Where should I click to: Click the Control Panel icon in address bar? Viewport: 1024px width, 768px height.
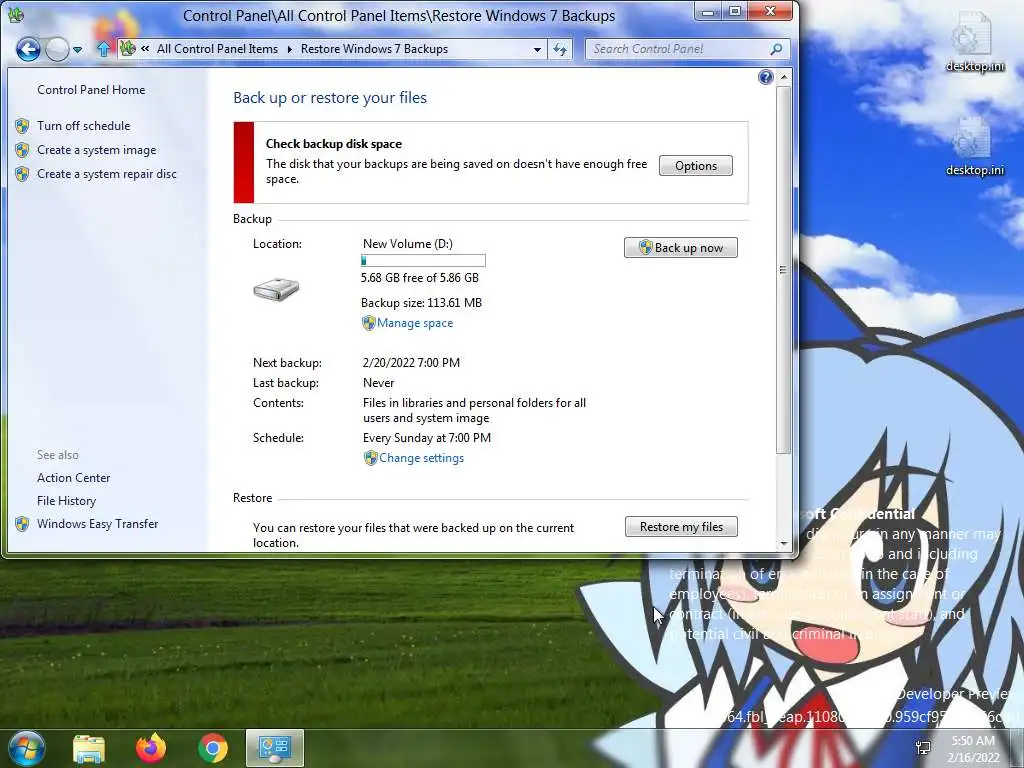[128, 48]
